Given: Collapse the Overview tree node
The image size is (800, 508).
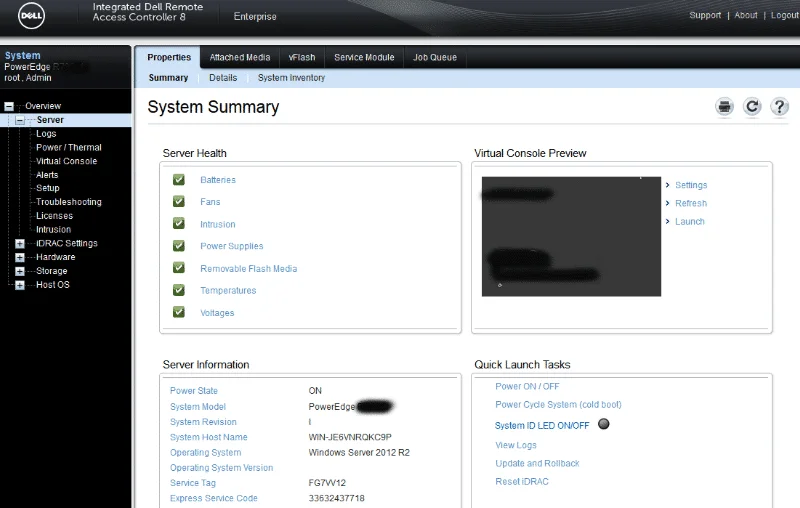Looking at the screenshot, I should 9,106.
